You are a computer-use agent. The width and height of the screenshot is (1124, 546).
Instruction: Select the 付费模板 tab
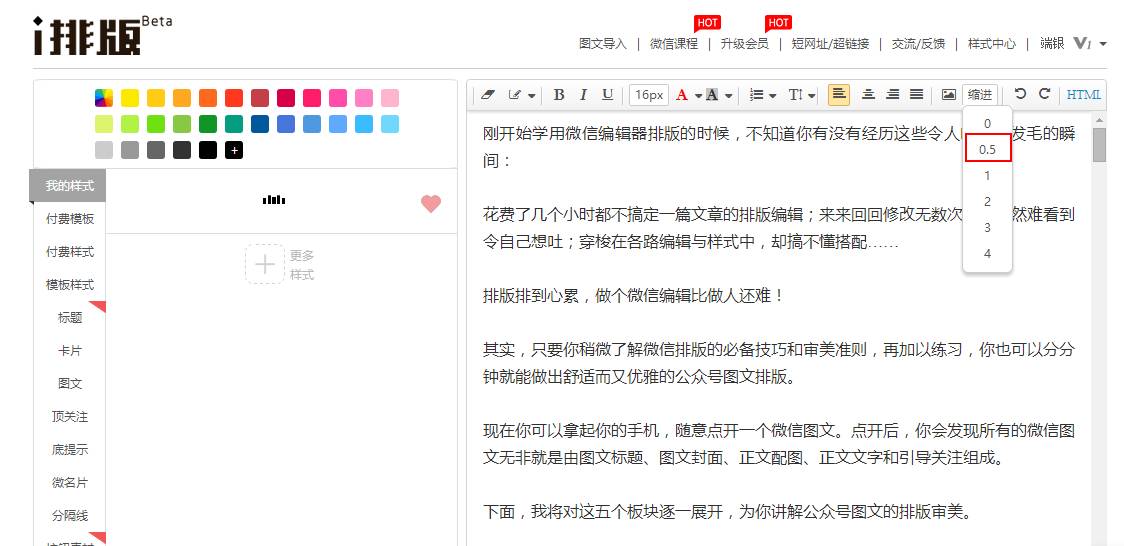tap(70, 219)
